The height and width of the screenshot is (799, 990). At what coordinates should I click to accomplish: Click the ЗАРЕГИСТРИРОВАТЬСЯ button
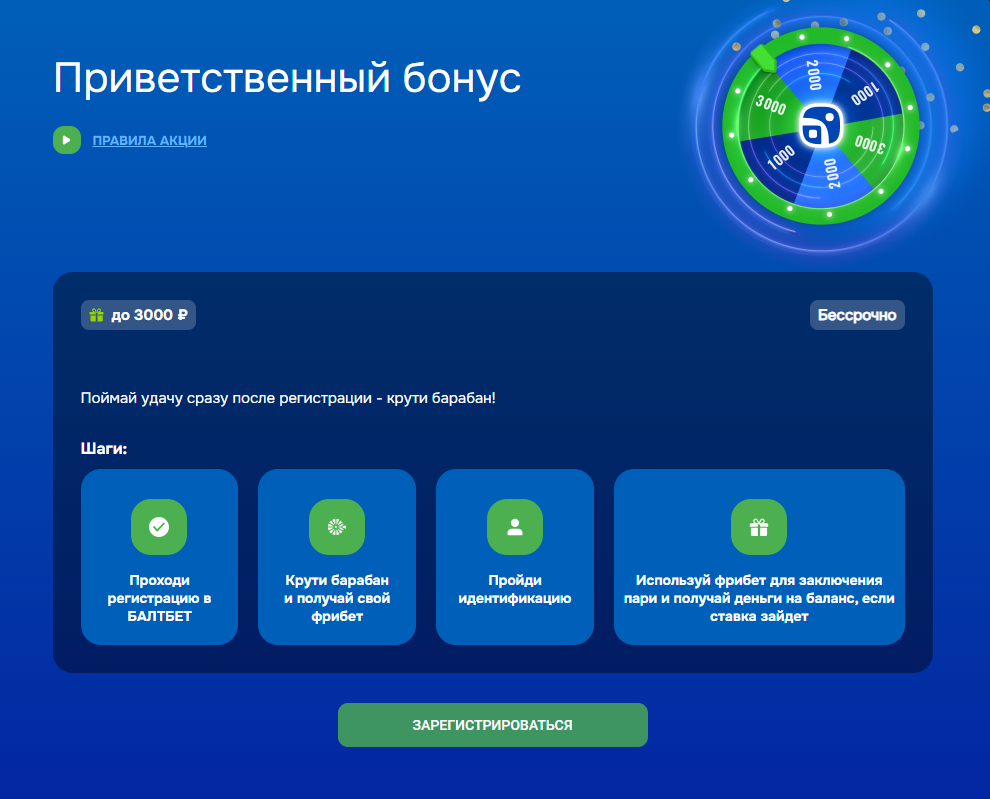tap(492, 725)
